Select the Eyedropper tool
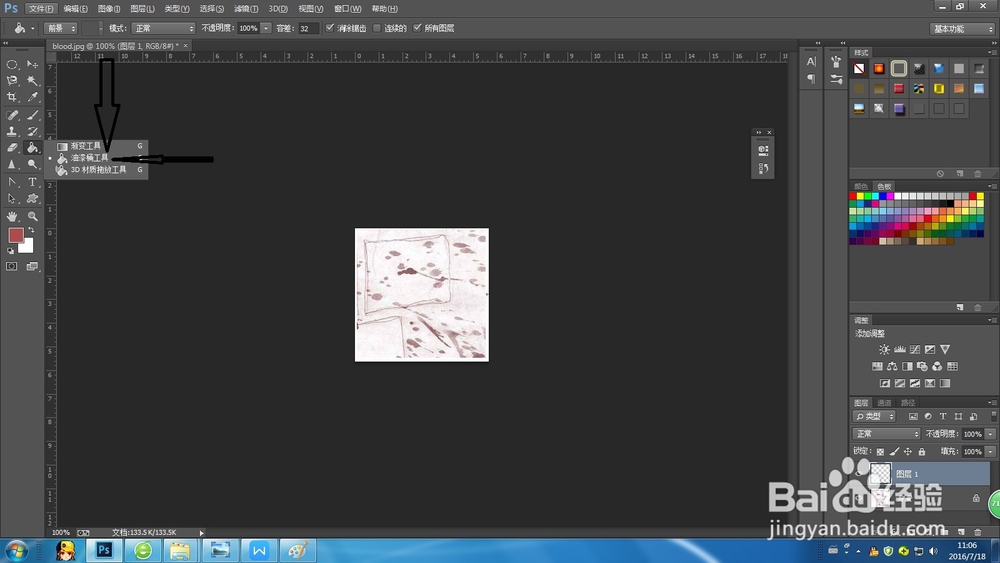The width and height of the screenshot is (1000, 563). [x=32, y=97]
